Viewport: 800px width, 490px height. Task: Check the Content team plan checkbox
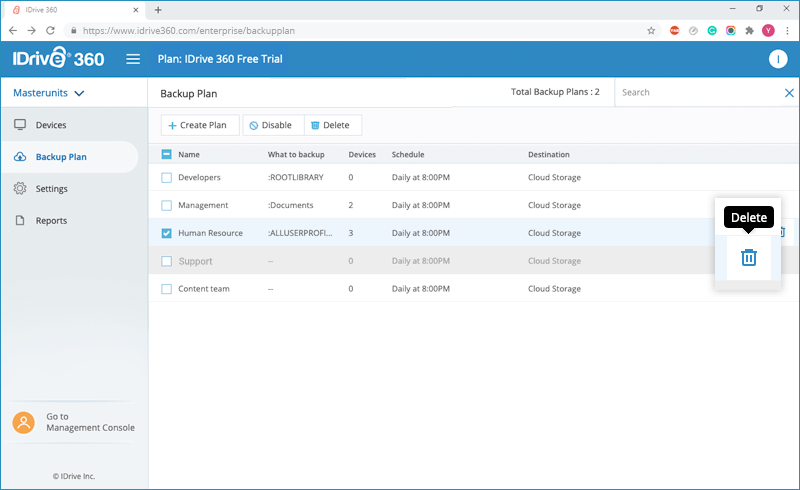click(166, 289)
